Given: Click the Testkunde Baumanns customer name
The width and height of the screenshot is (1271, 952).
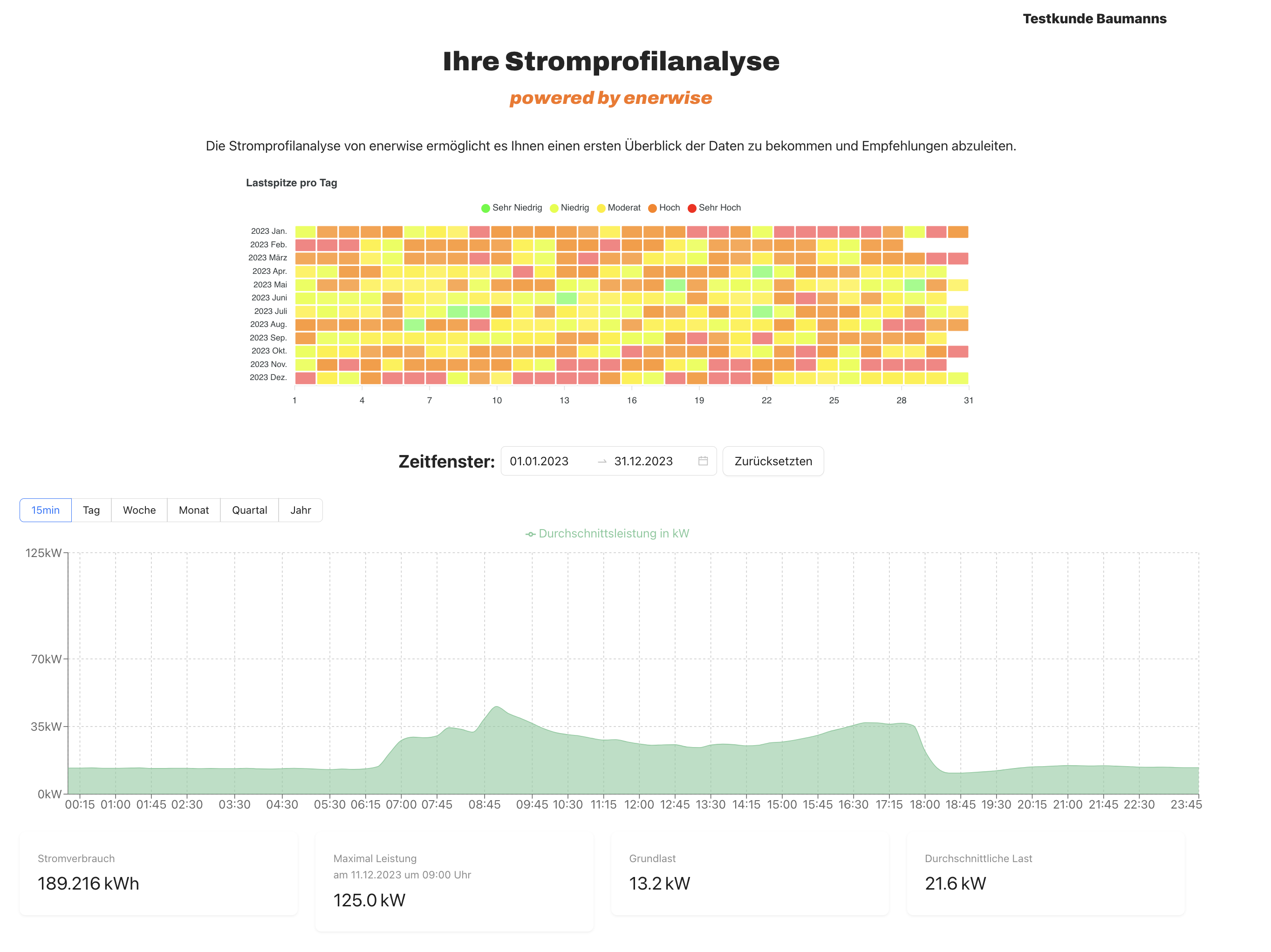Looking at the screenshot, I should coord(1094,18).
